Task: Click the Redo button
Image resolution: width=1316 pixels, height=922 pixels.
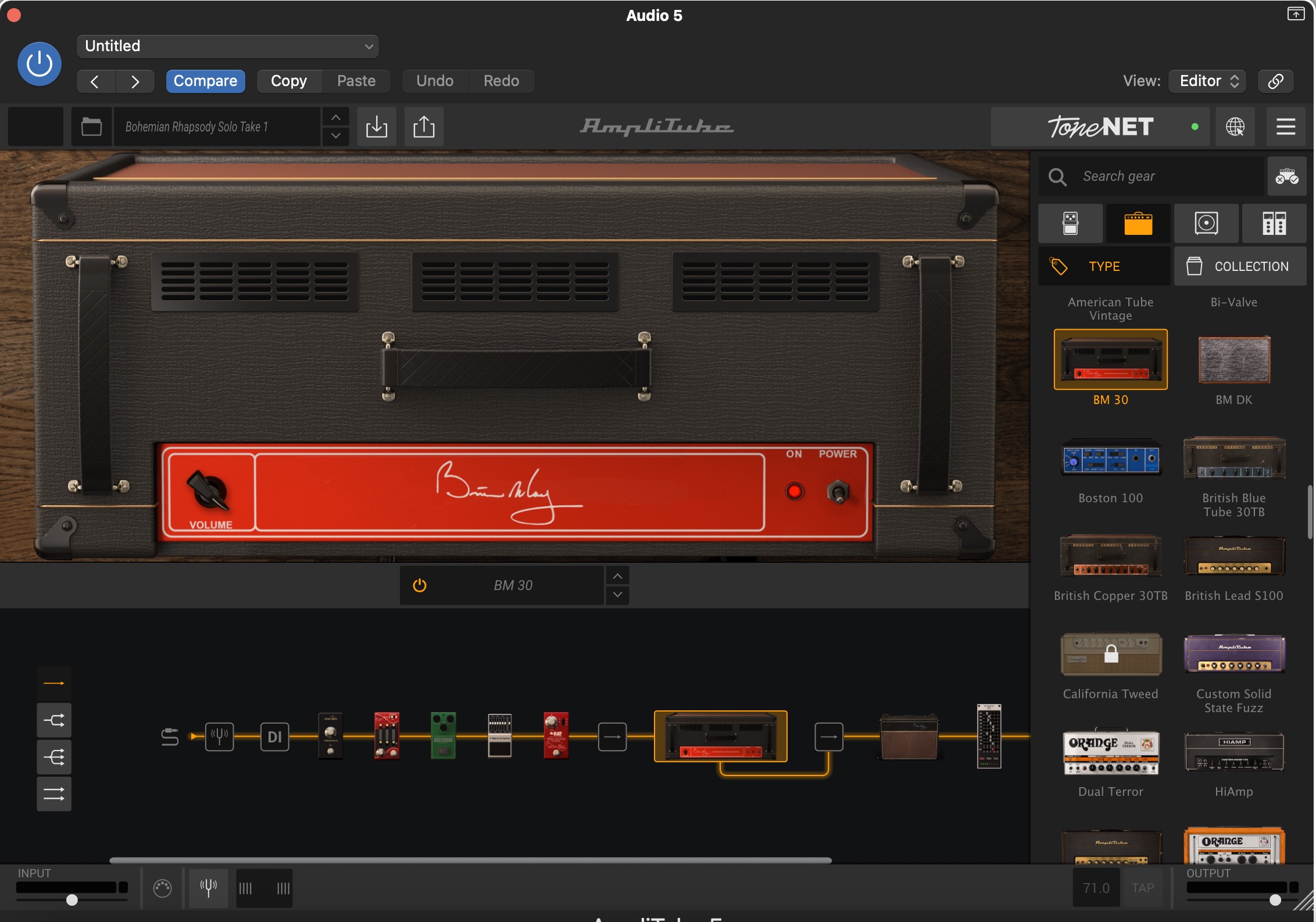Action: coord(502,81)
